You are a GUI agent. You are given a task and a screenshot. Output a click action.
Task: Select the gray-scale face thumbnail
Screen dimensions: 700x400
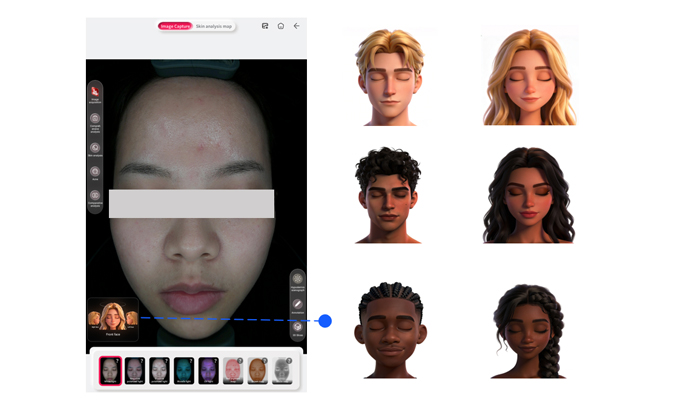pyautogui.click(x=282, y=370)
